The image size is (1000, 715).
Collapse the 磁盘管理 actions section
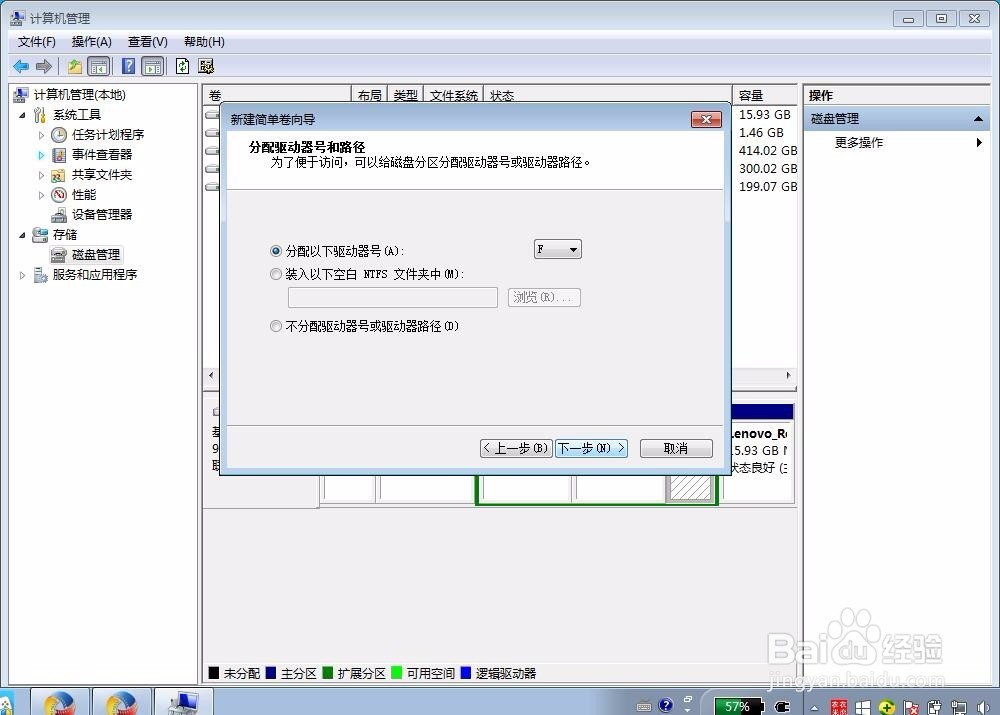click(x=978, y=119)
